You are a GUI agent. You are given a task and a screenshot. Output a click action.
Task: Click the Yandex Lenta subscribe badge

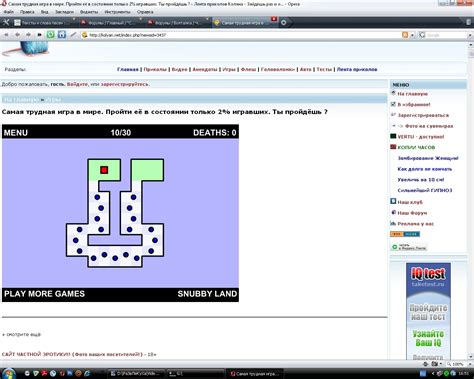coord(409,247)
